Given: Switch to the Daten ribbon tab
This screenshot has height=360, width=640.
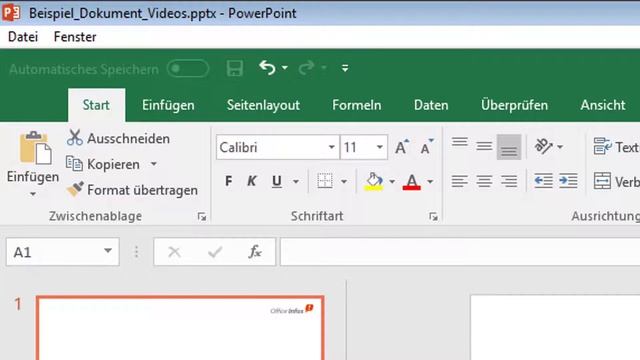Looking at the screenshot, I should pos(431,105).
